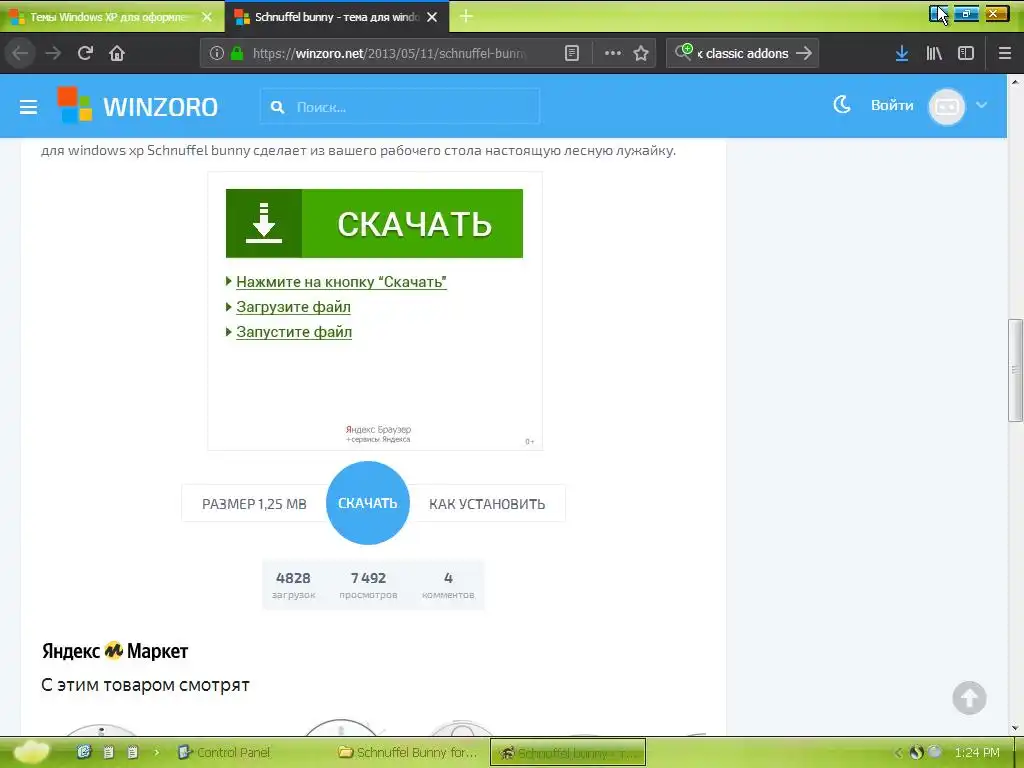Switch to 'Темы Windows XP' tab

tap(112, 17)
